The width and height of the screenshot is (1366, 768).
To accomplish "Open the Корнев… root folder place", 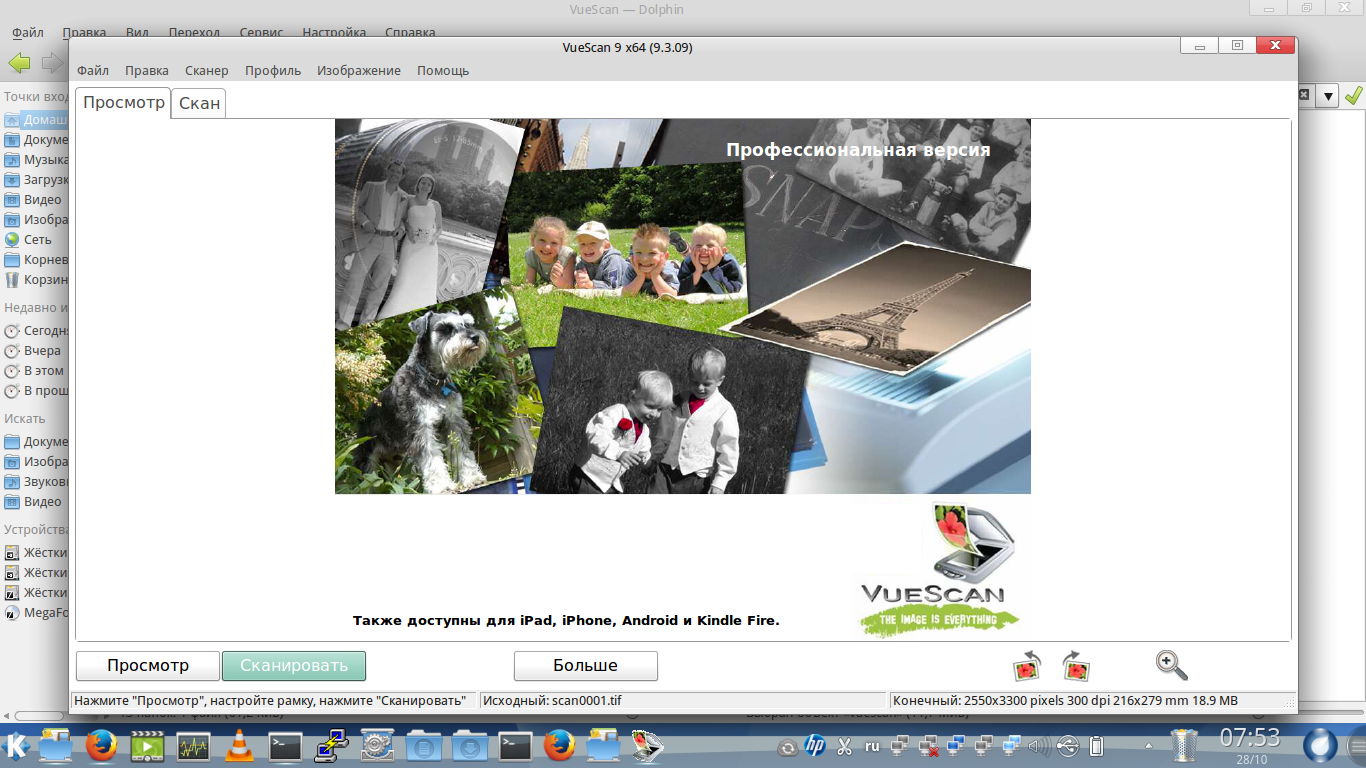I will click(x=36, y=260).
